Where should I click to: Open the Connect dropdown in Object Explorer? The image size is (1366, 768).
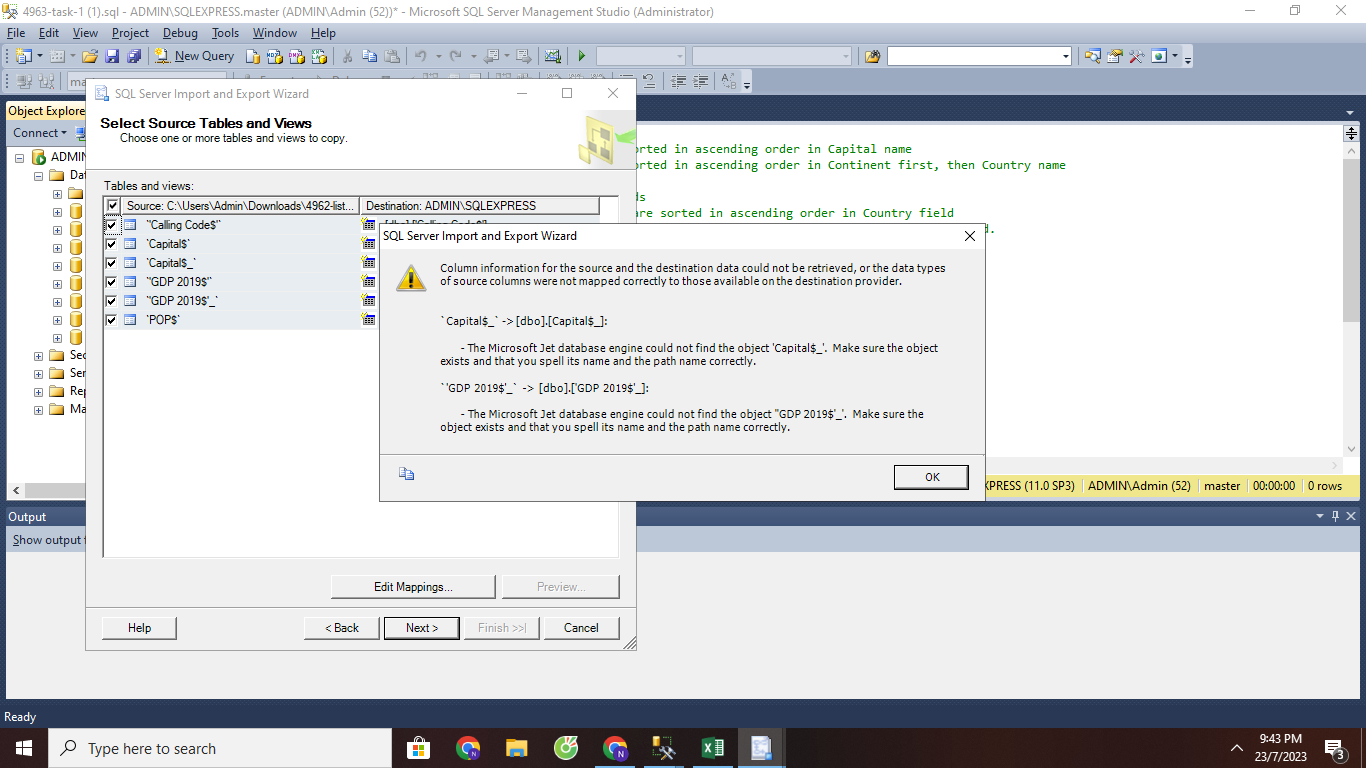click(x=41, y=132)
